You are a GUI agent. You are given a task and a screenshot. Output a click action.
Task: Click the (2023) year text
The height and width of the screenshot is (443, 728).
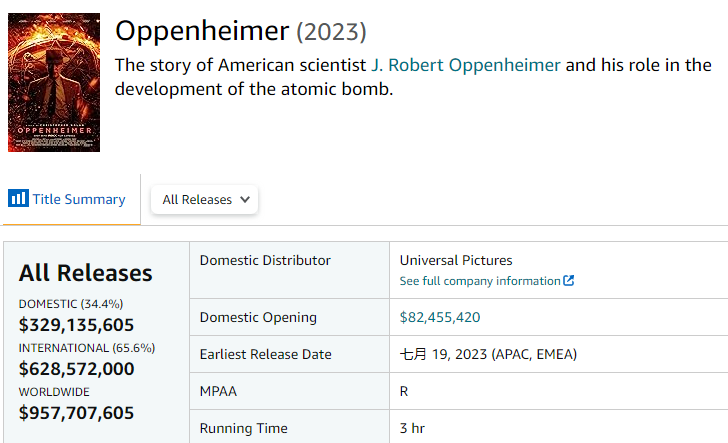coord(332,32)
